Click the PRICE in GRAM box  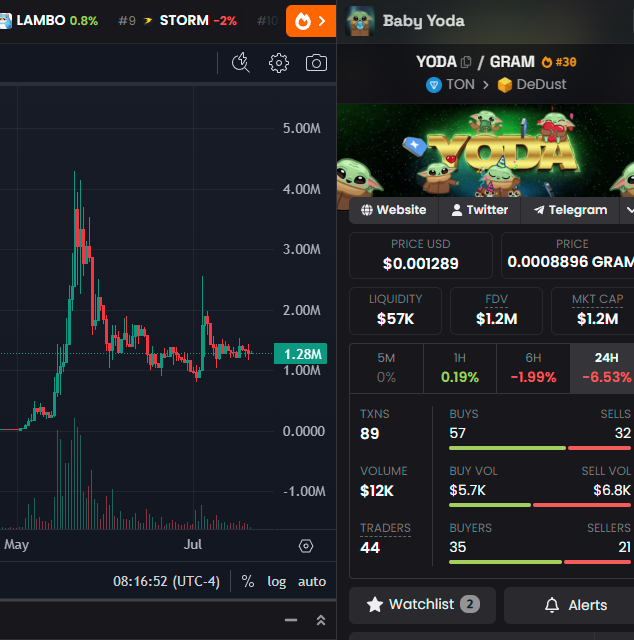click(568, 256)
